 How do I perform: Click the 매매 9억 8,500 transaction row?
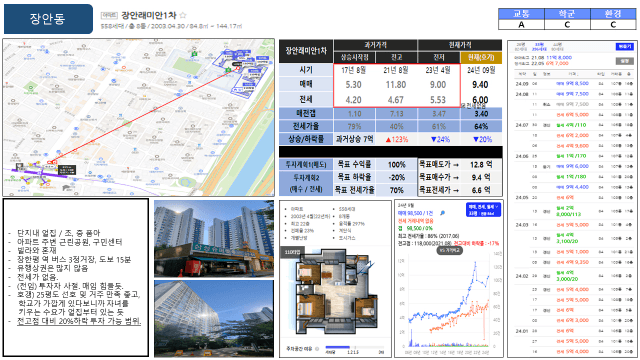tap(573, 84)
